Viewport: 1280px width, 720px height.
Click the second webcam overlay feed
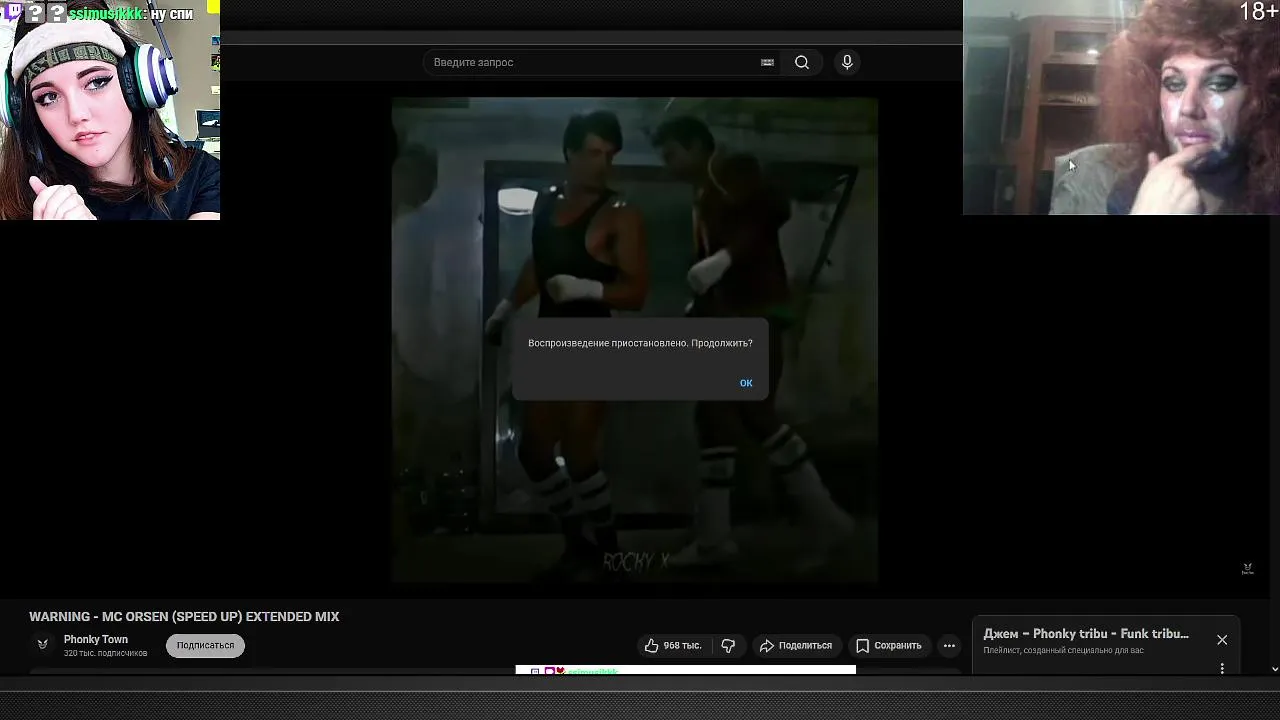click(x=1121, y=107)
